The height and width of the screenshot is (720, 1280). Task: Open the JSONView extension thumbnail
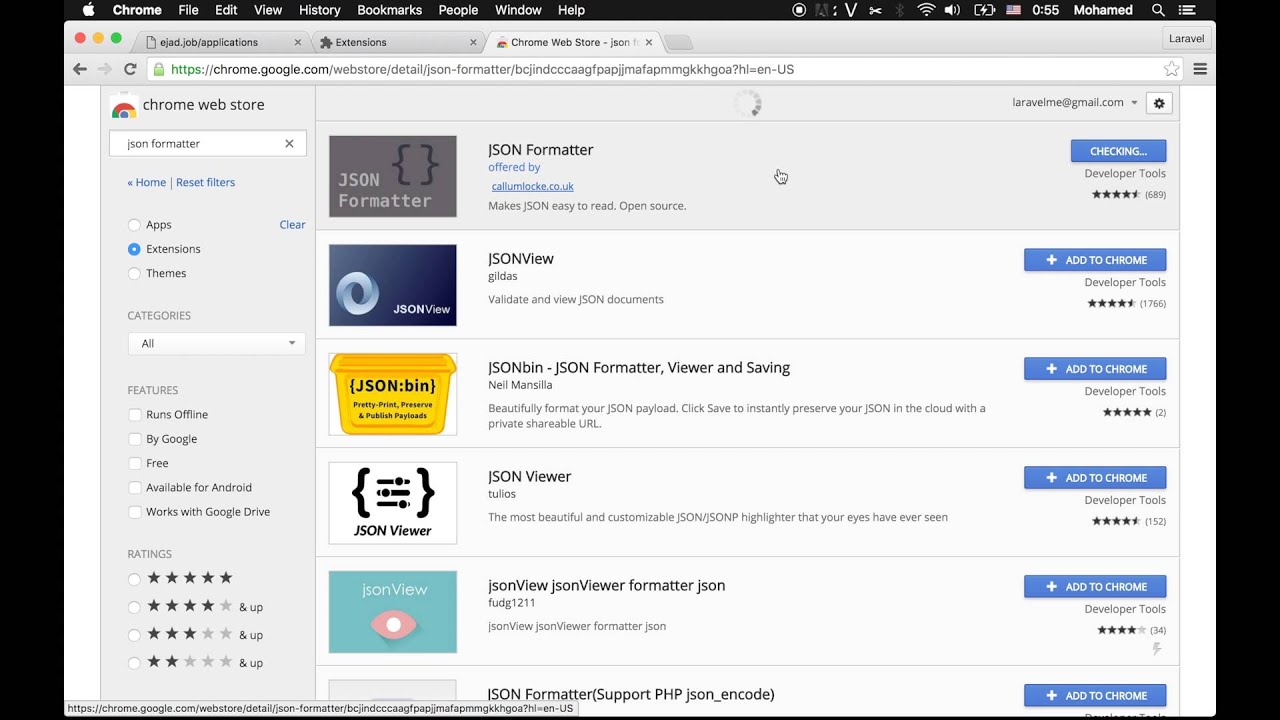pos(393,285)
